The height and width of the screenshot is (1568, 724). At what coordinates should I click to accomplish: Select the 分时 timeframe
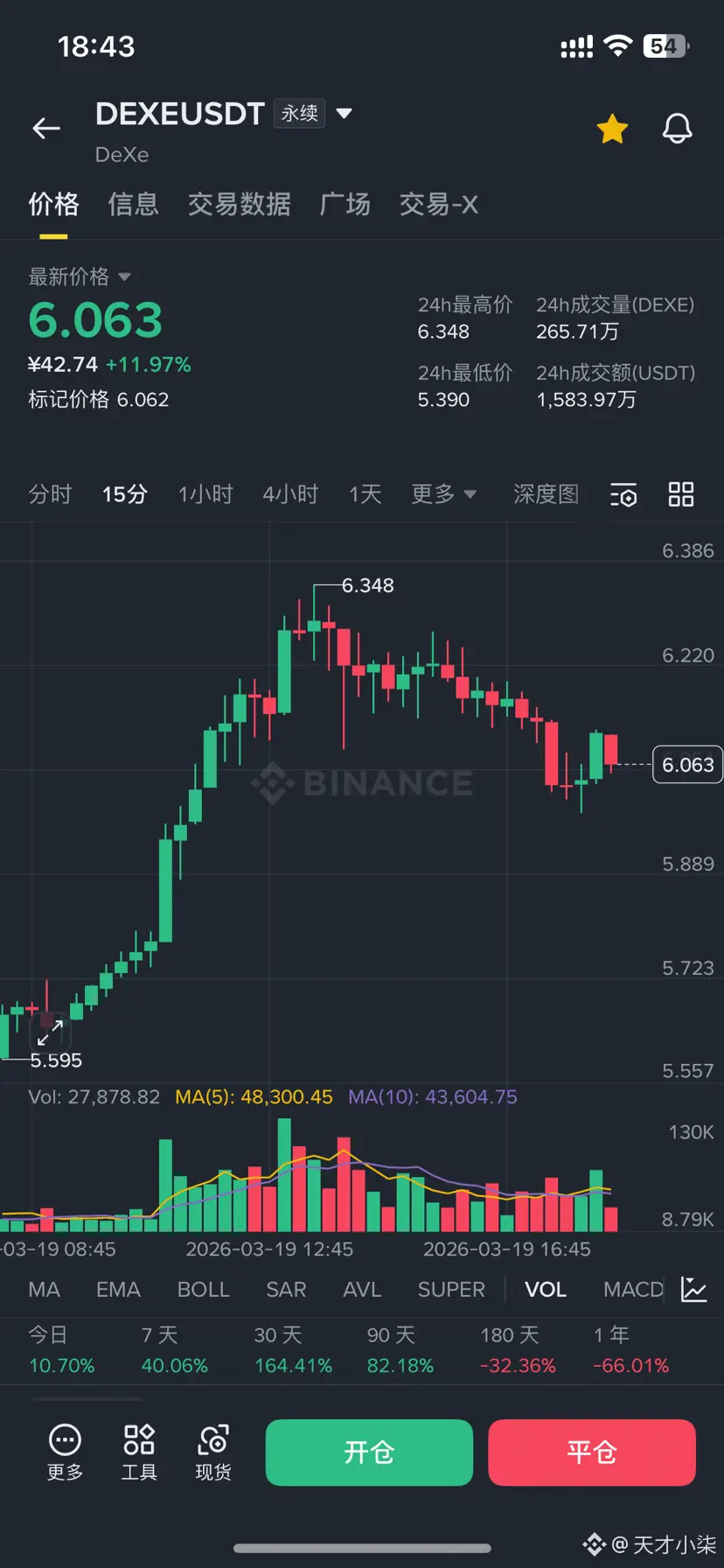pos(50,494)
